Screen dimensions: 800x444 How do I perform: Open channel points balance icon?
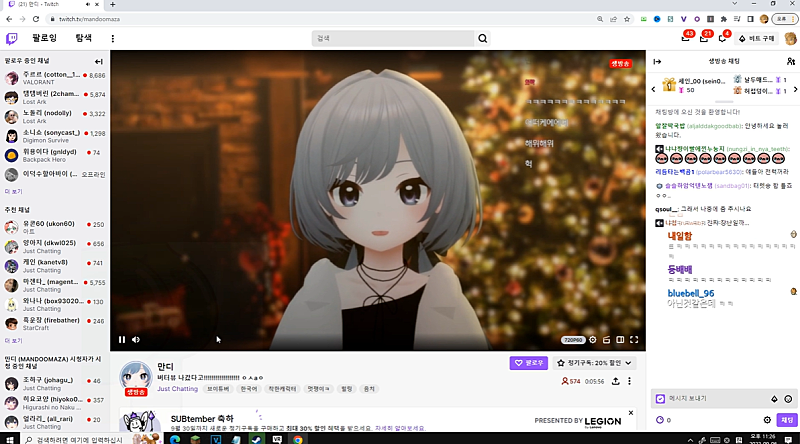pos(660,420)
